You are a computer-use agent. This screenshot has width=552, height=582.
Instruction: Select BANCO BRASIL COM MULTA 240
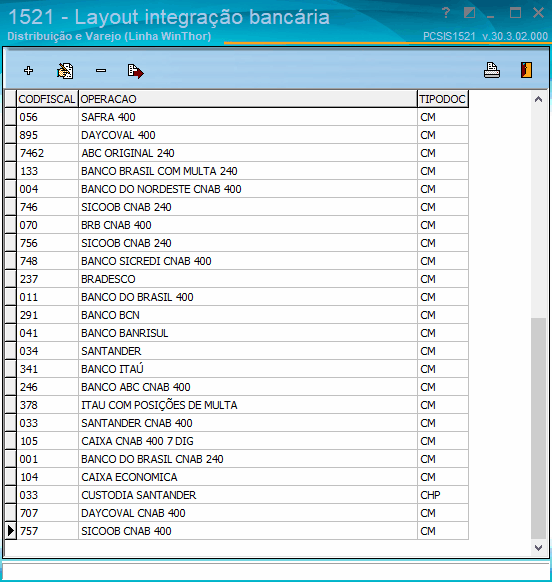tap(236, 171)
